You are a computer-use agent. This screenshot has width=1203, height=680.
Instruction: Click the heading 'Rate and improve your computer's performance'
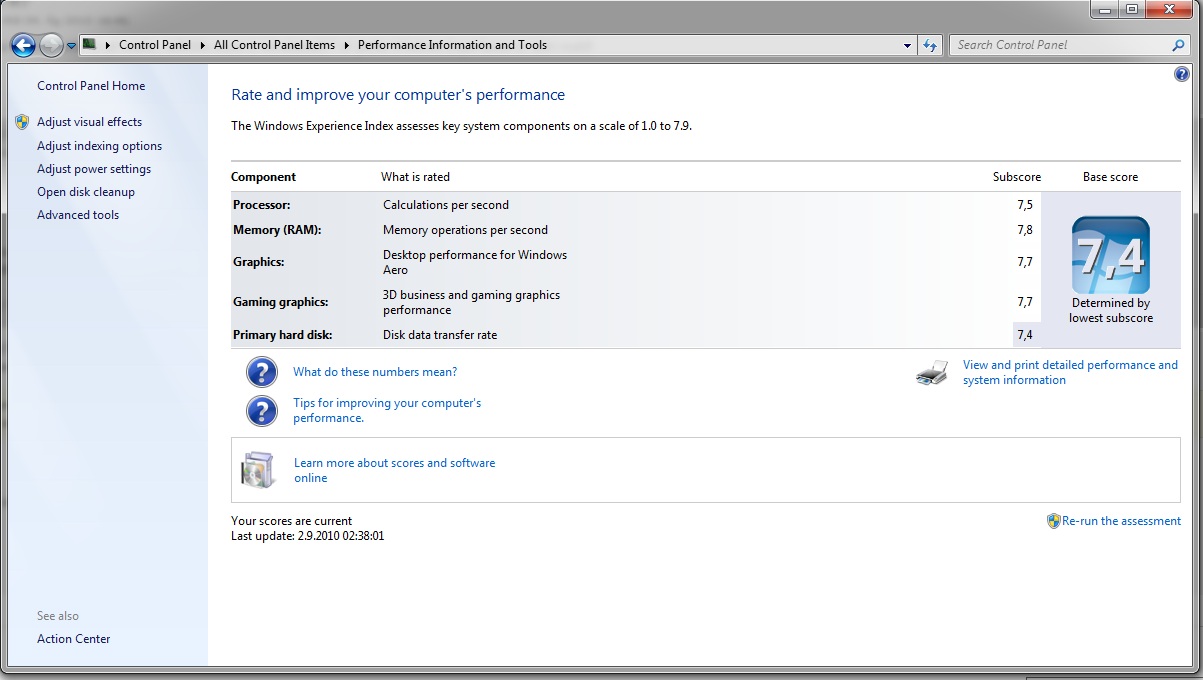398,95
